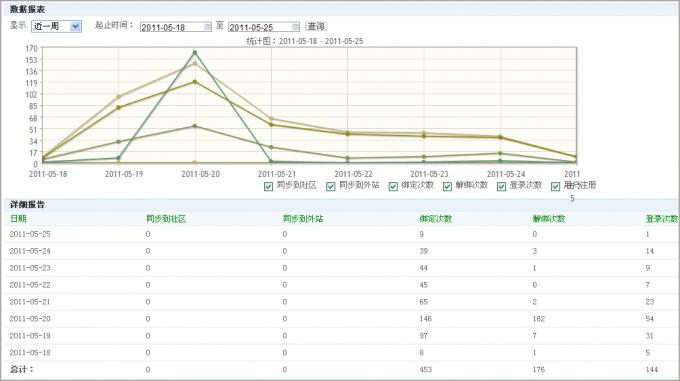Focus the end date field 2011-05-25
Screen dimensions: 680x381
point(260,27)
